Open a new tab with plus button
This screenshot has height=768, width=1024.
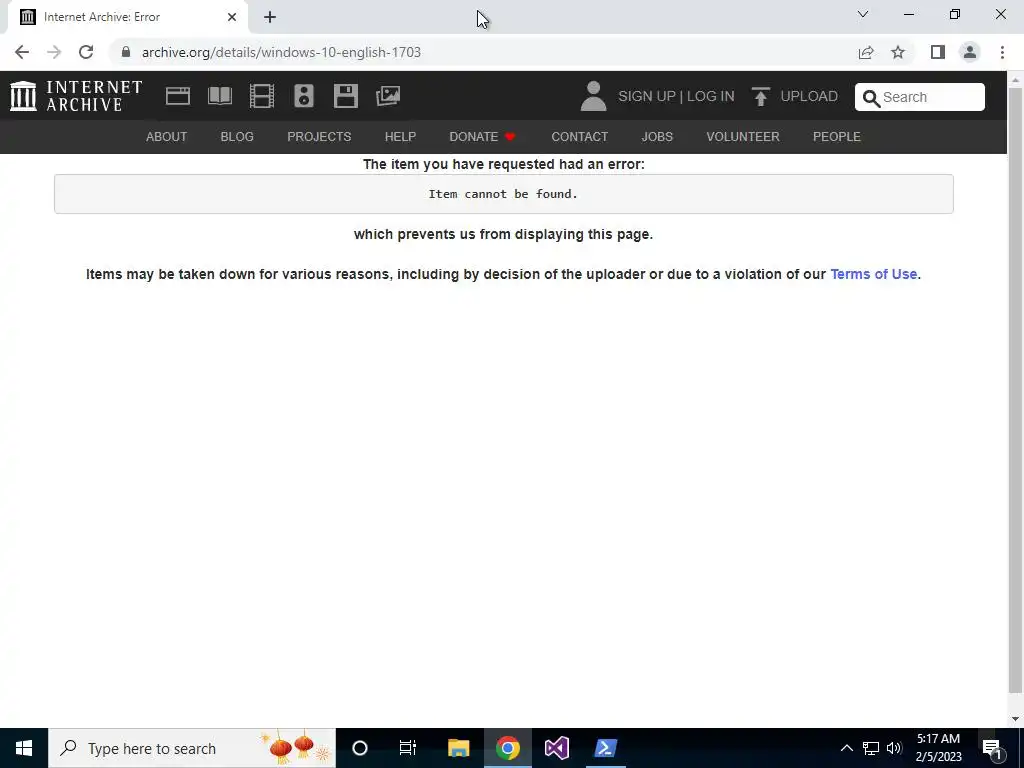coord(270,17)
